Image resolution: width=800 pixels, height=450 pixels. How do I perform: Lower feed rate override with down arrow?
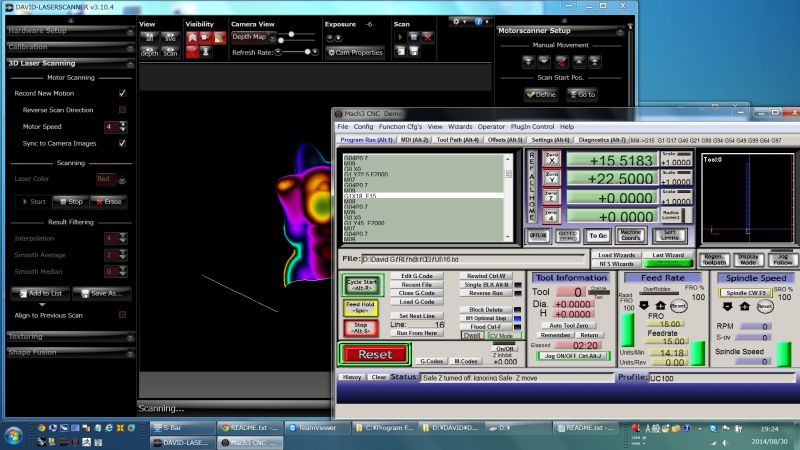644,306
